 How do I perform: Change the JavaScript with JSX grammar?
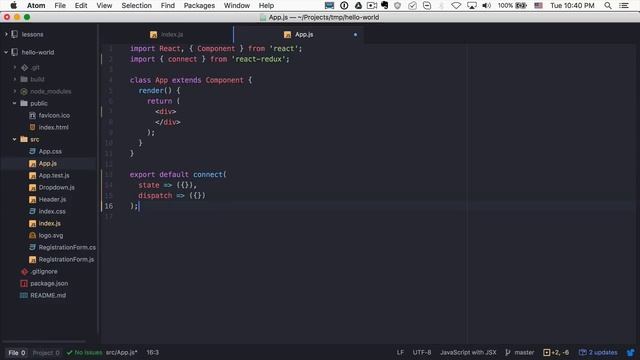(468, 353)
